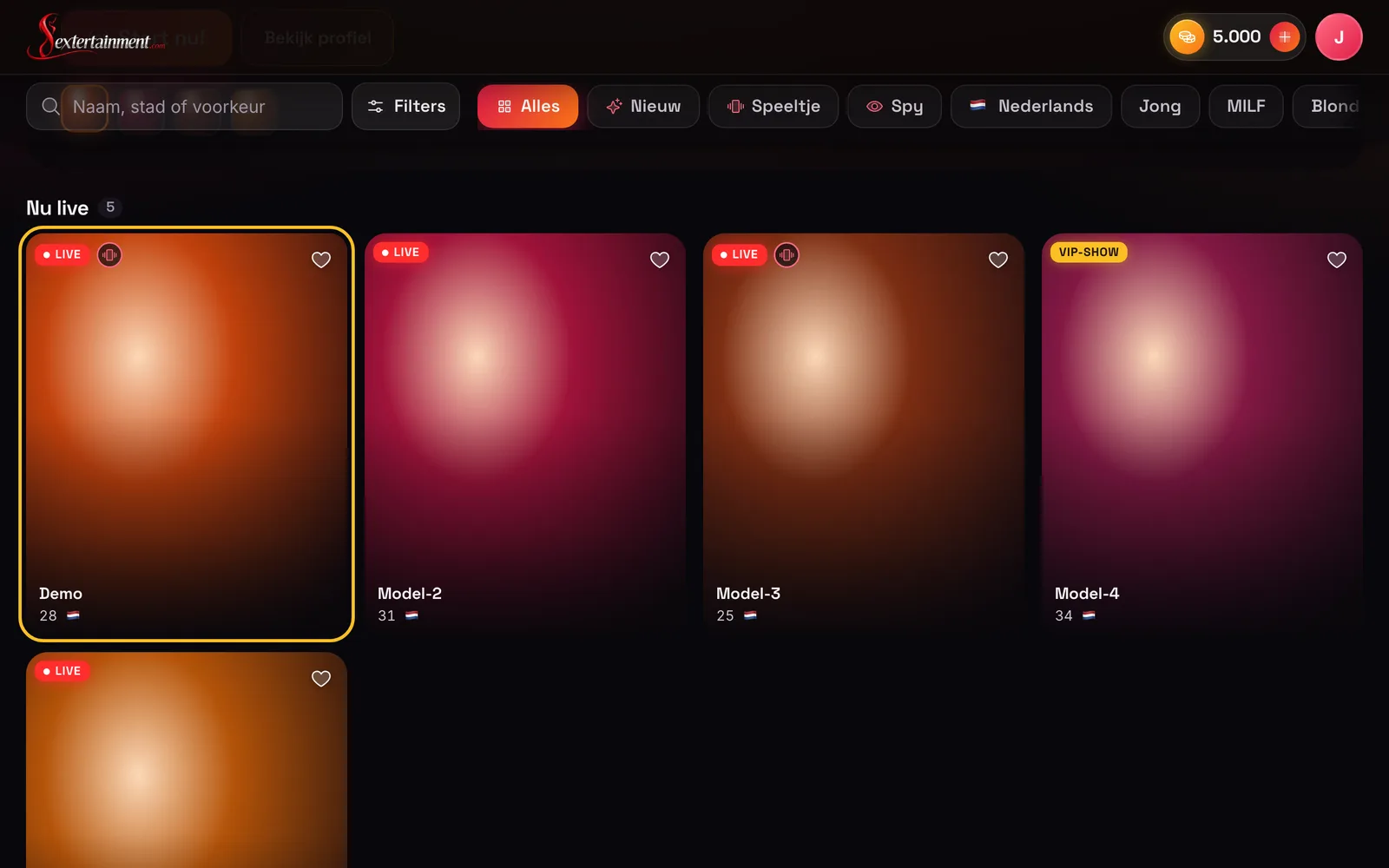The width and height of the screenshot is (1389, 868).
Task: Click the Model-3 name text
Action: coord(748,594)
